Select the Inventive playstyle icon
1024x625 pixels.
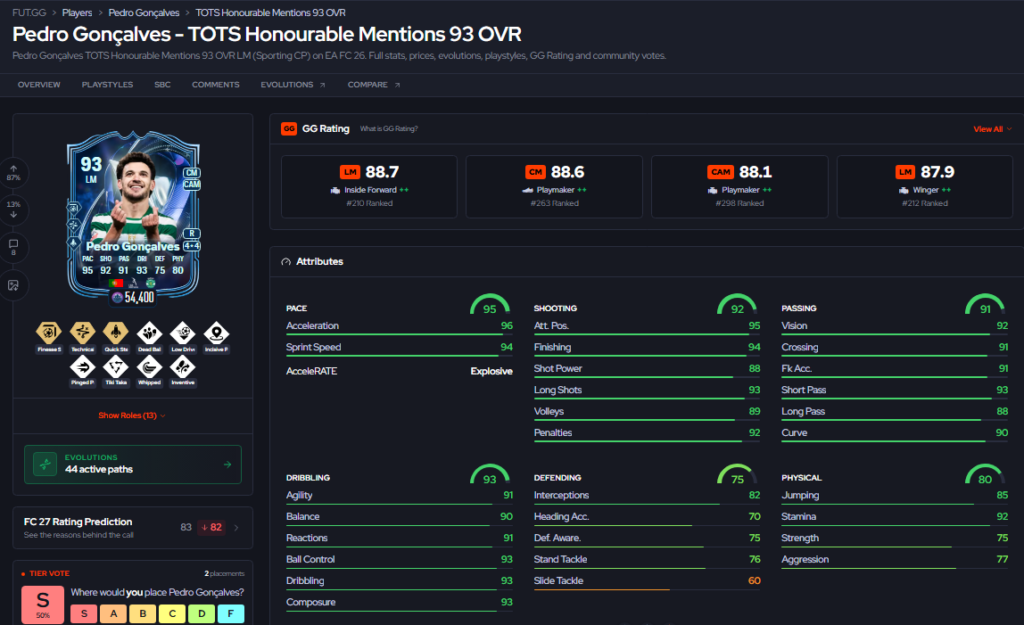pyautogui.click(x=183, y=367)
